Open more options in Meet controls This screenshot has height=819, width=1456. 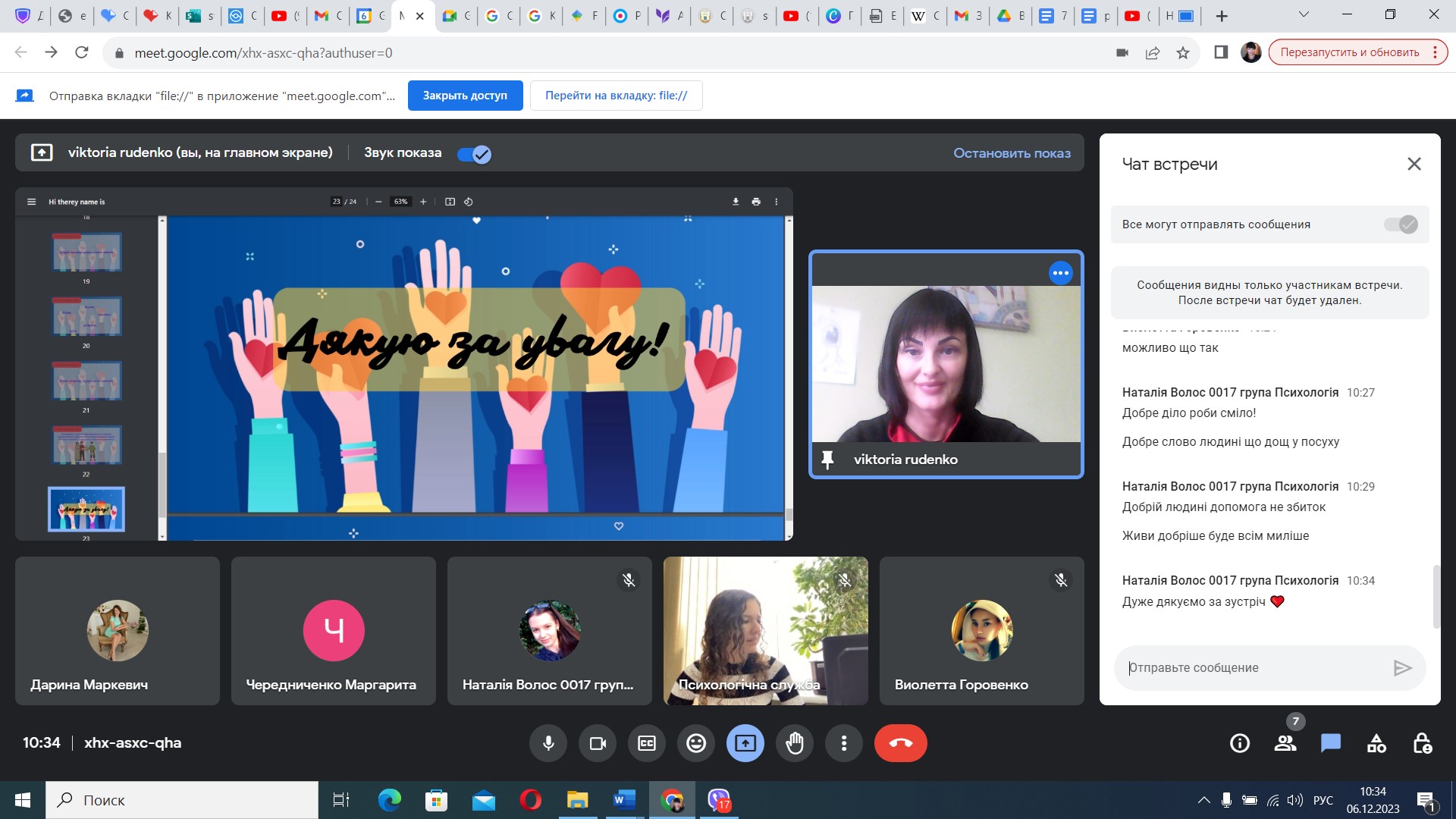point(844,743)
